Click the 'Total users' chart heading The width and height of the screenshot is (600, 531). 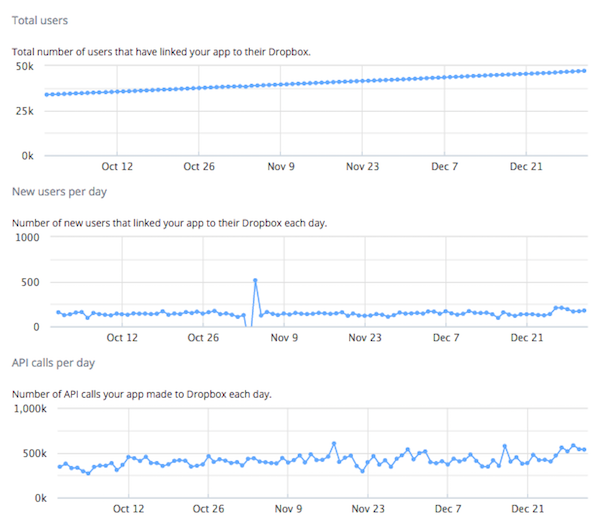[40, 20]
